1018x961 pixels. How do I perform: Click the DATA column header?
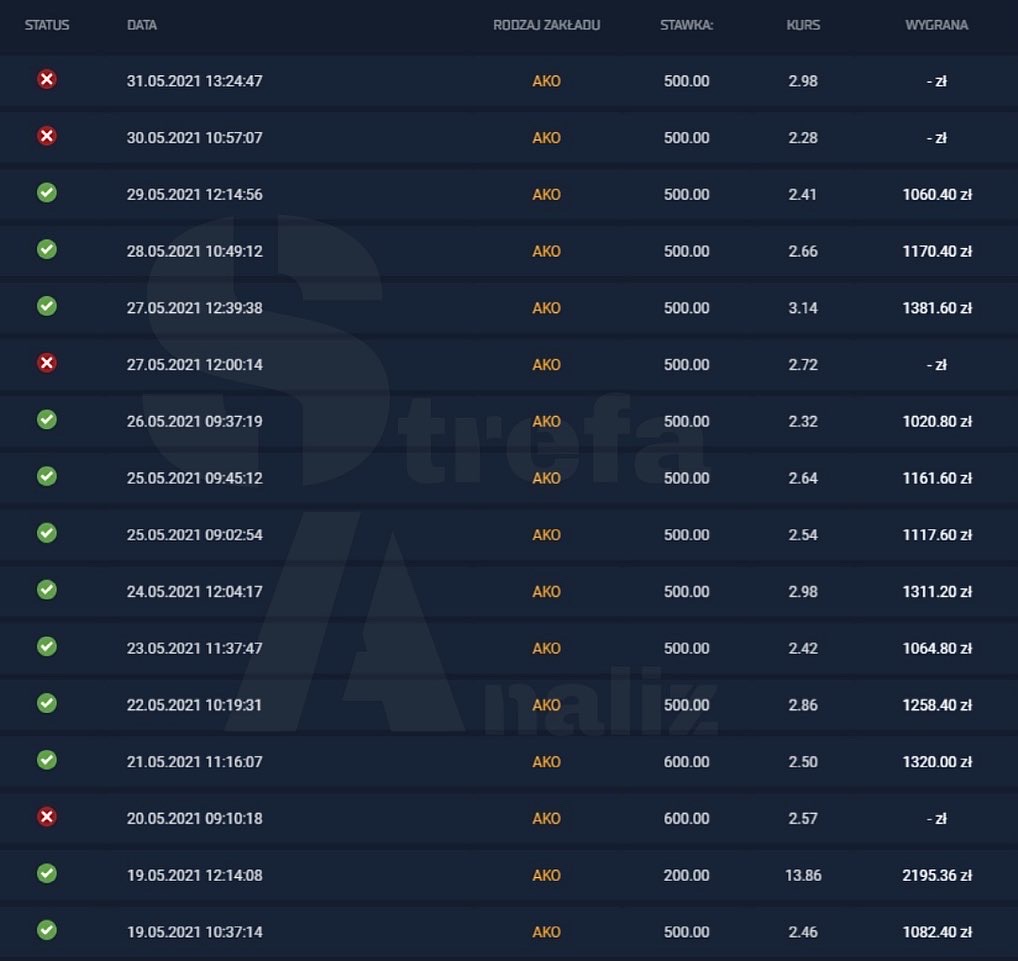point(142,25)
